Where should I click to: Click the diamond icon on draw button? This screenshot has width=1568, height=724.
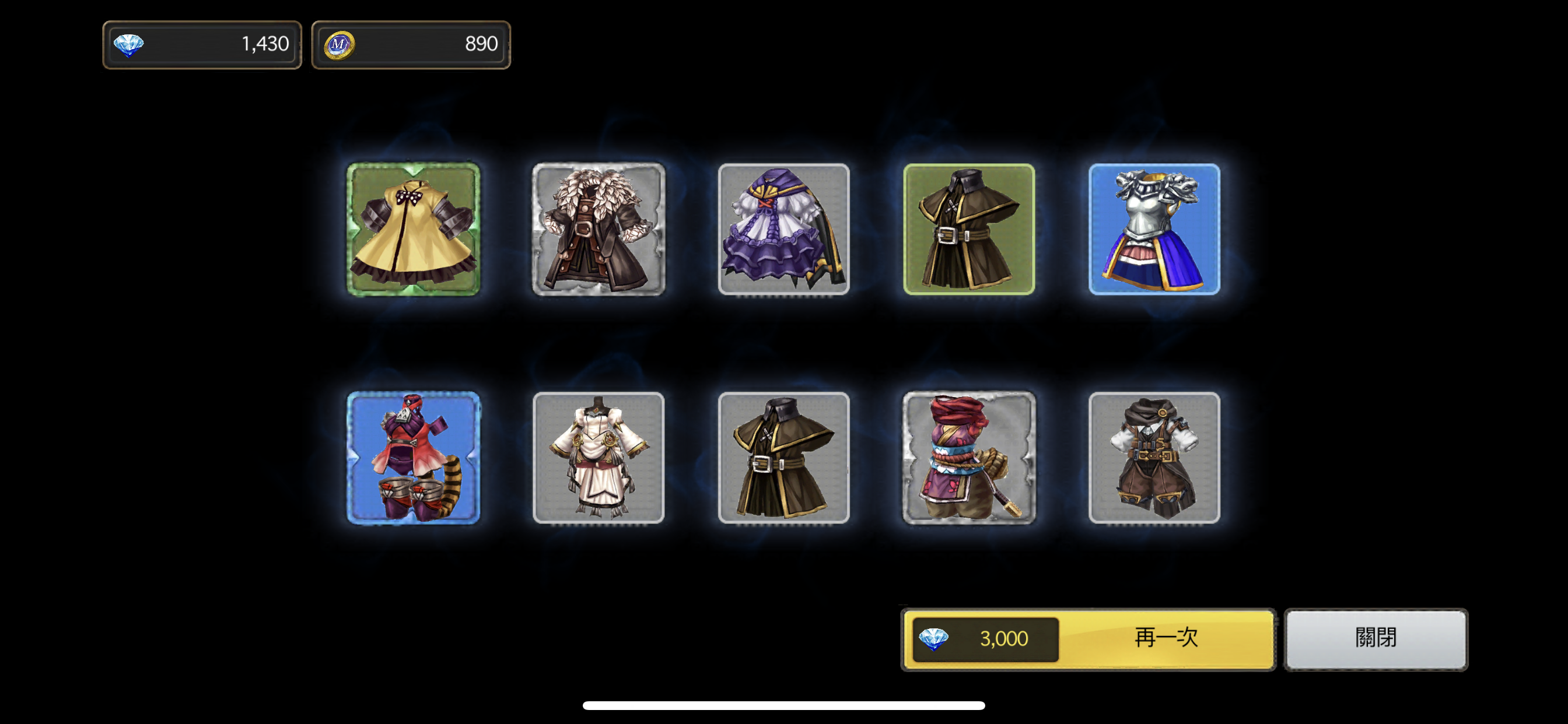click(933, 639)
